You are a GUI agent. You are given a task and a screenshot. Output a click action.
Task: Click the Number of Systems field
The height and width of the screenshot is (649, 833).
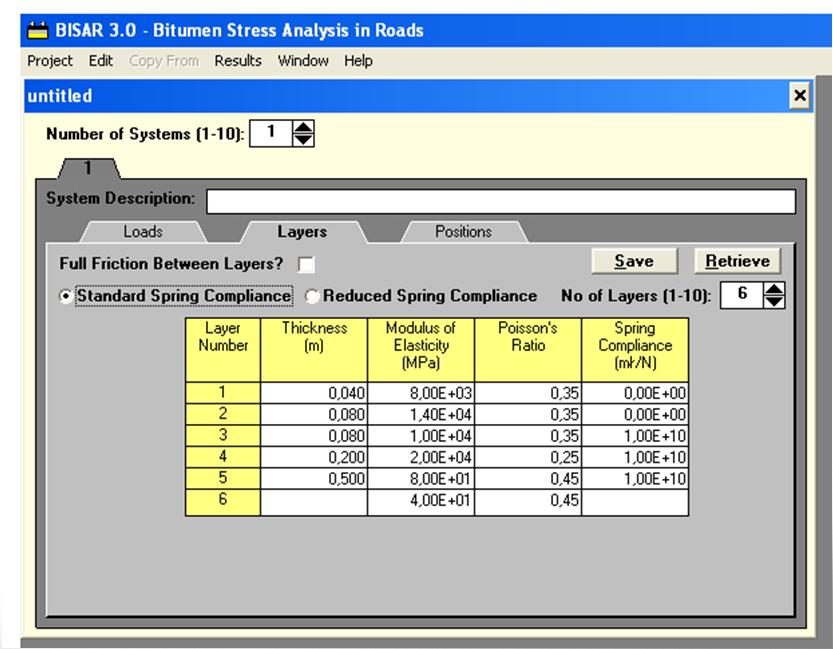[271, 133]
